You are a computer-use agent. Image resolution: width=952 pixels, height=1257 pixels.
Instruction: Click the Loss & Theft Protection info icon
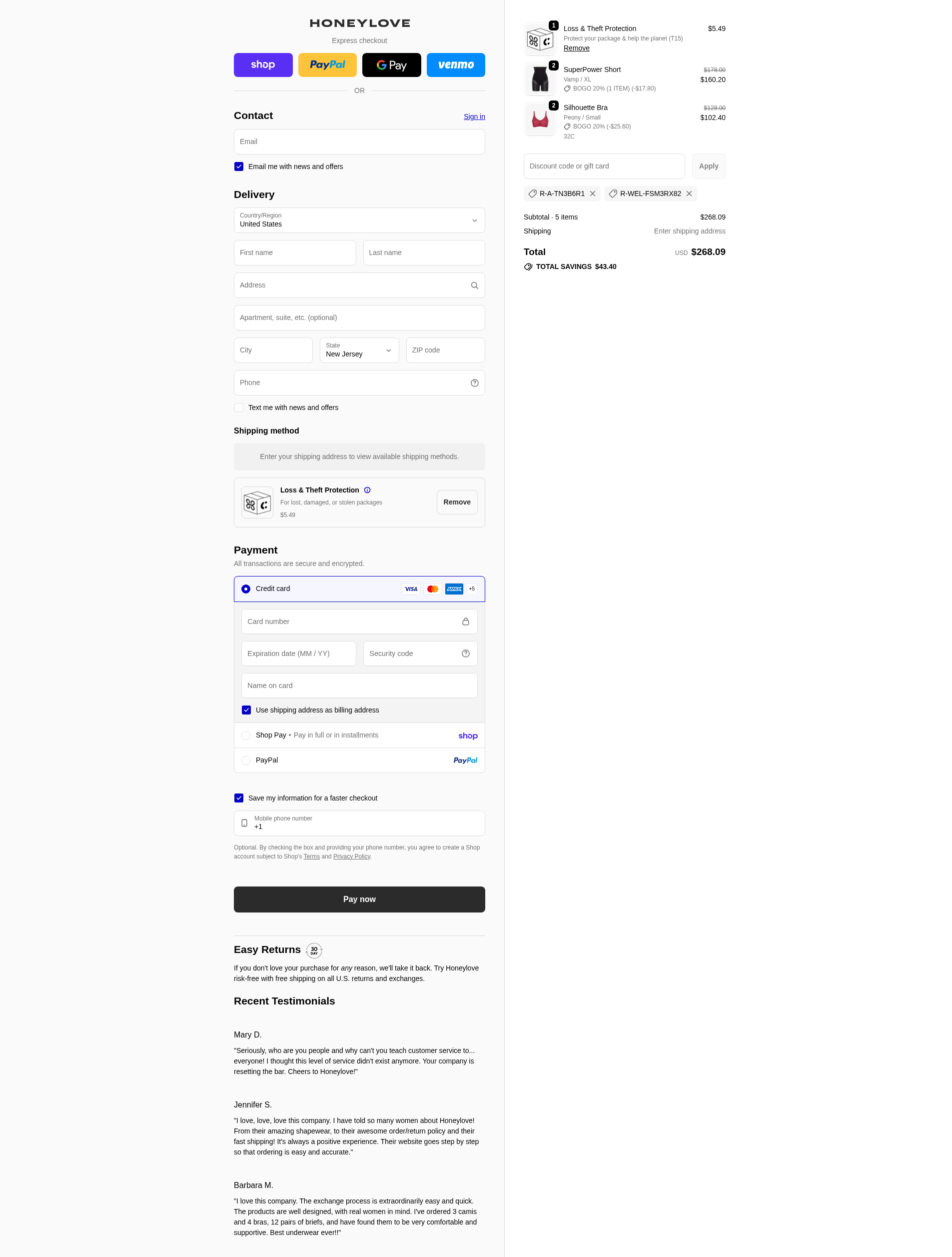pos(367,490)
